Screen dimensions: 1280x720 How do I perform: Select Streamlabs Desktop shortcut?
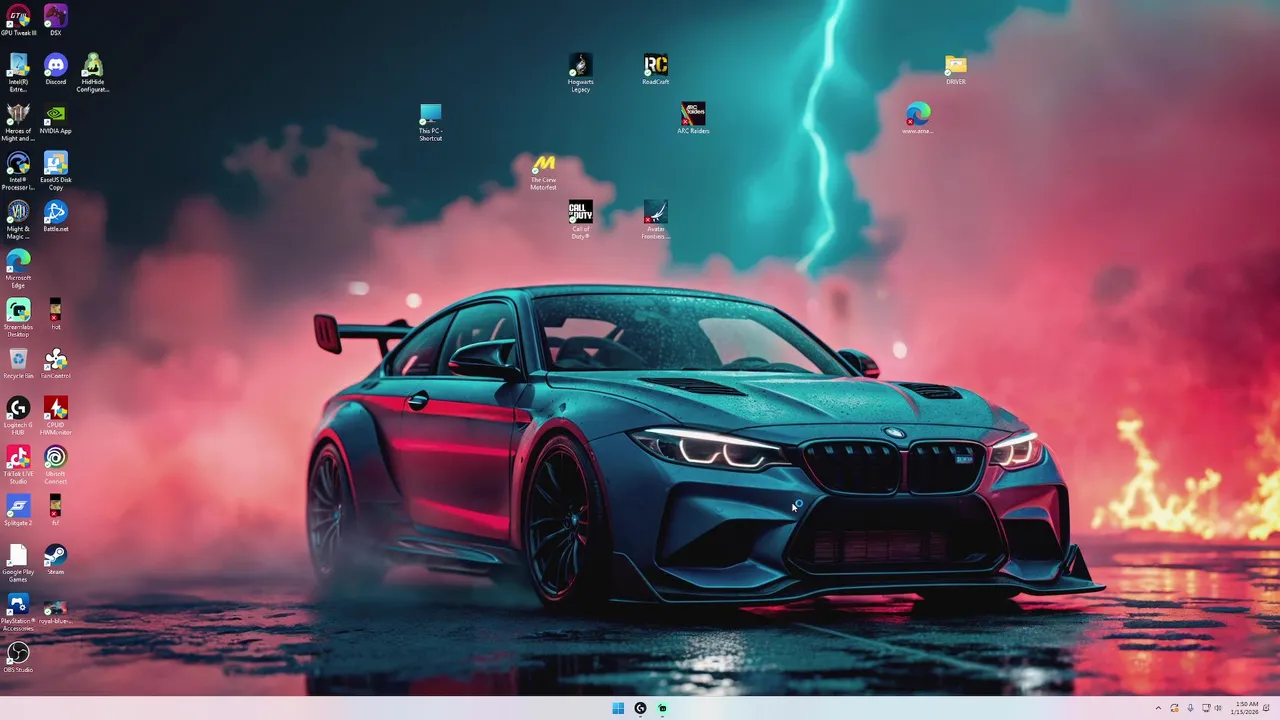pos(18,317)
